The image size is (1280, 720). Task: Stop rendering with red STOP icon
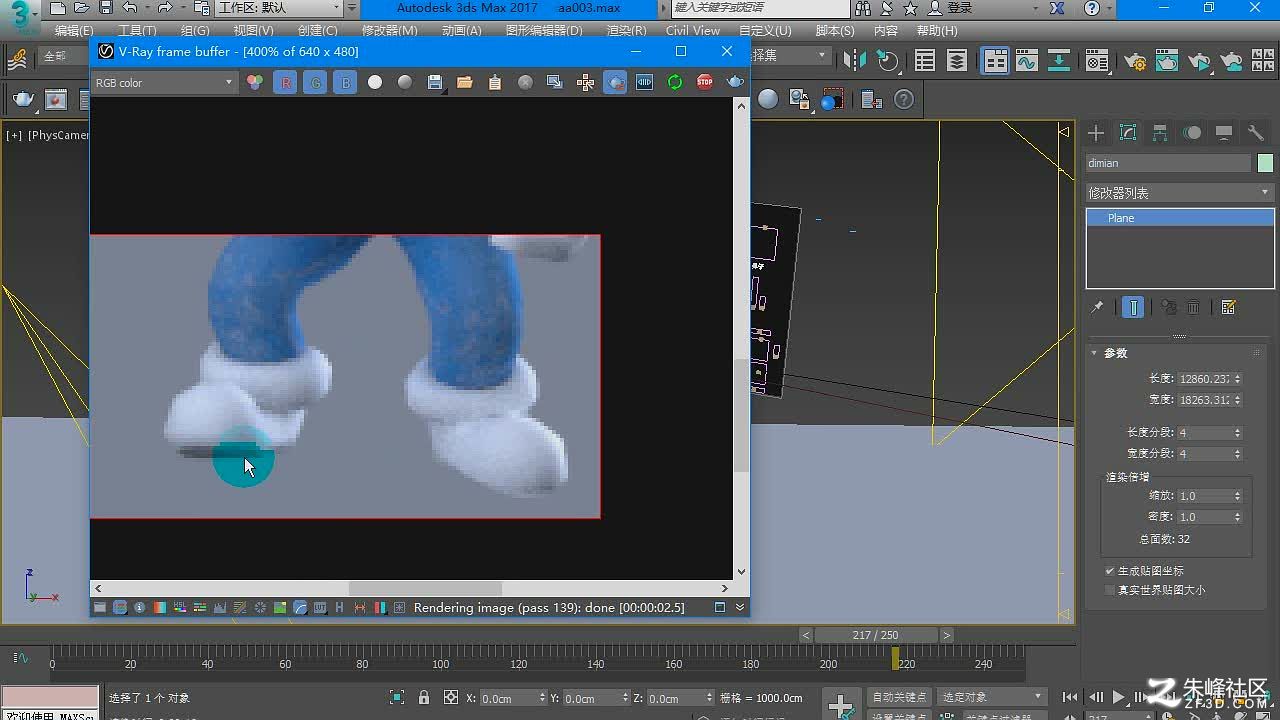705,83
